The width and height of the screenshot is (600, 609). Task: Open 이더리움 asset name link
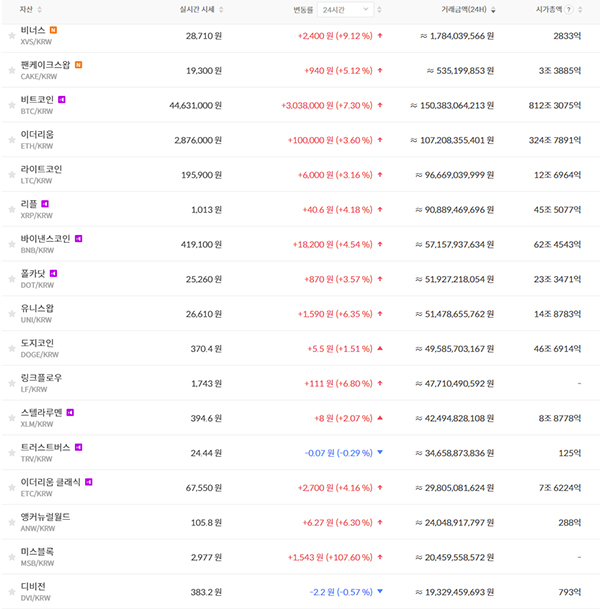[x=37, y=135]
